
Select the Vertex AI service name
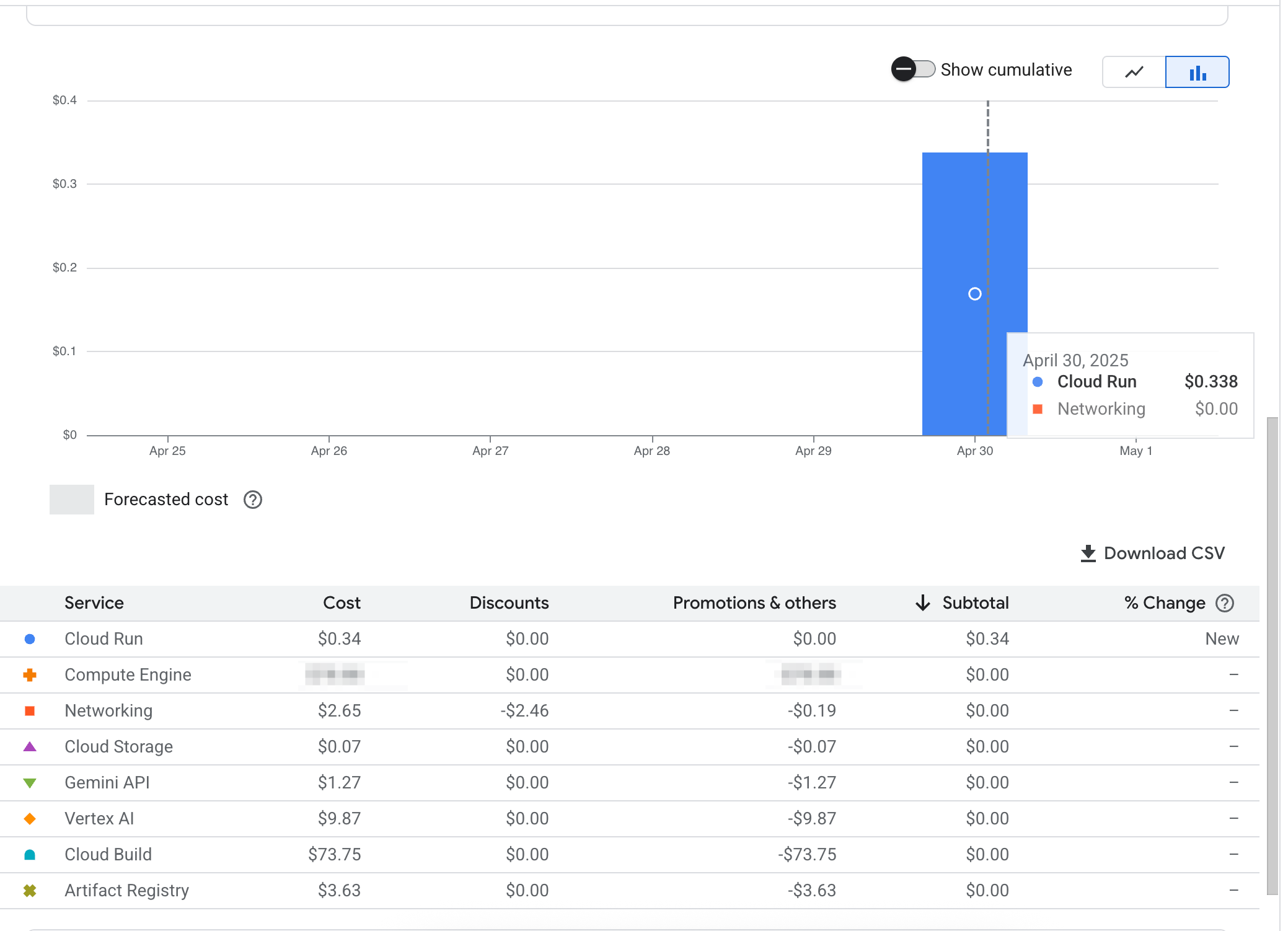pyautogui.click(x=99, y=819)
